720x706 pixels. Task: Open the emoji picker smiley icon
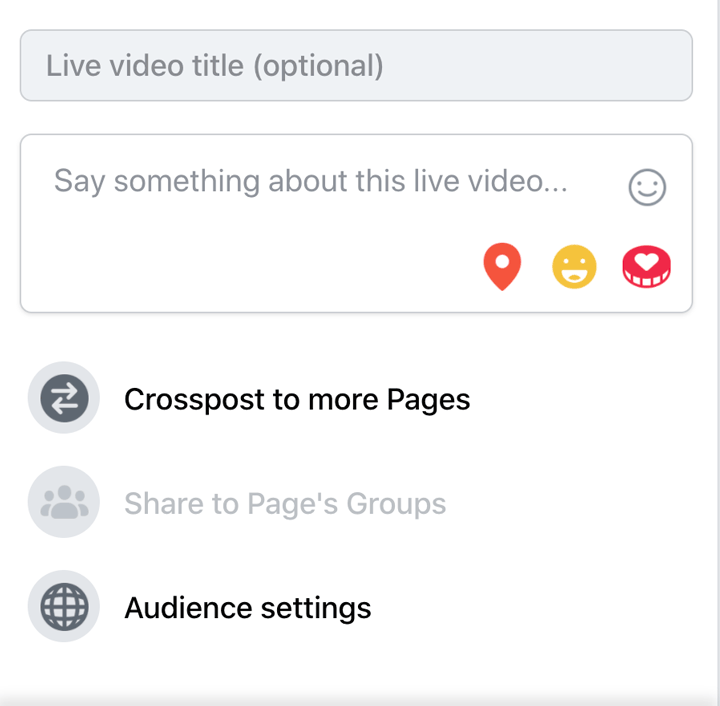click(x=647, y=187)
